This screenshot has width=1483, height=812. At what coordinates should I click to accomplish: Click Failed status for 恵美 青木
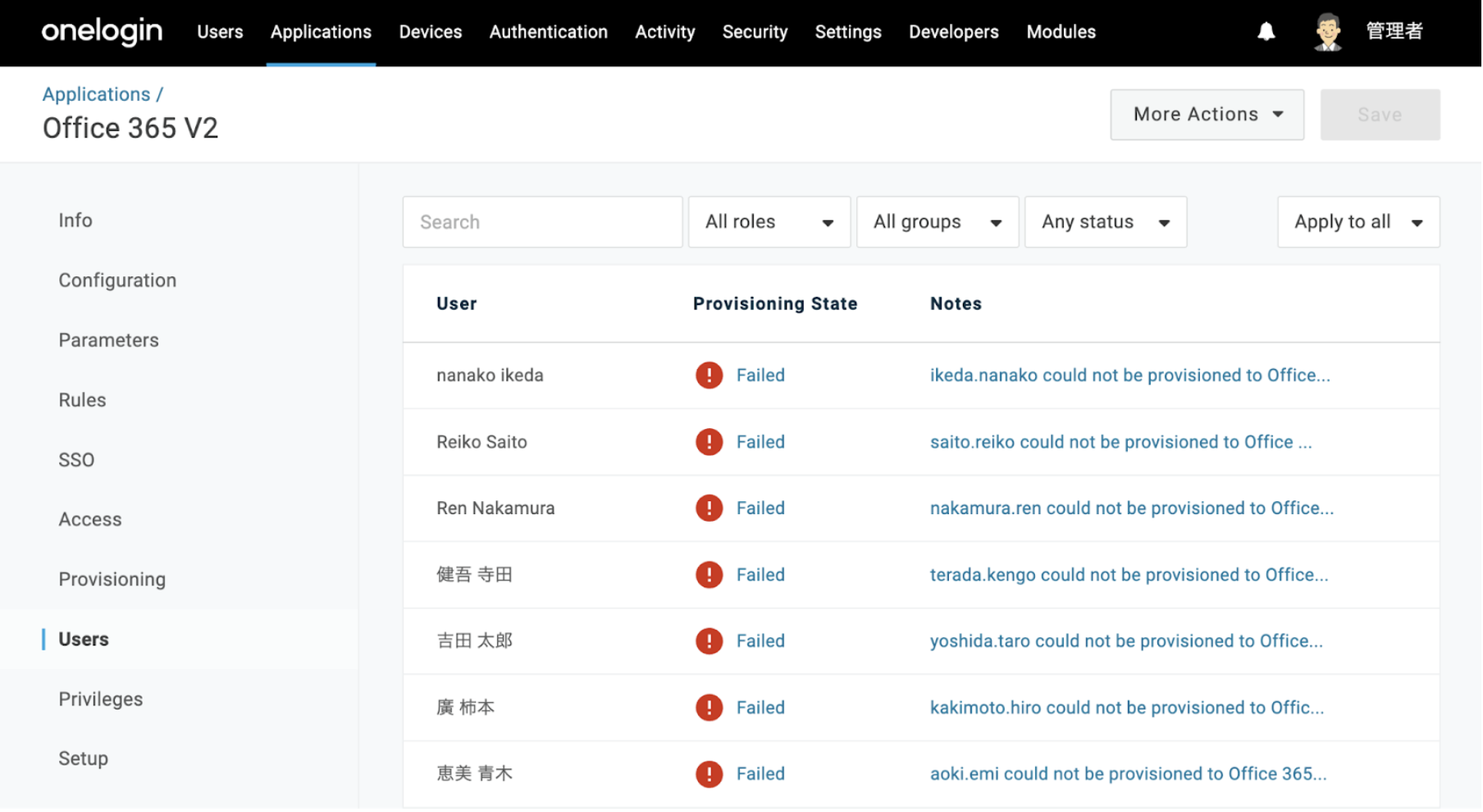(761, 774)
